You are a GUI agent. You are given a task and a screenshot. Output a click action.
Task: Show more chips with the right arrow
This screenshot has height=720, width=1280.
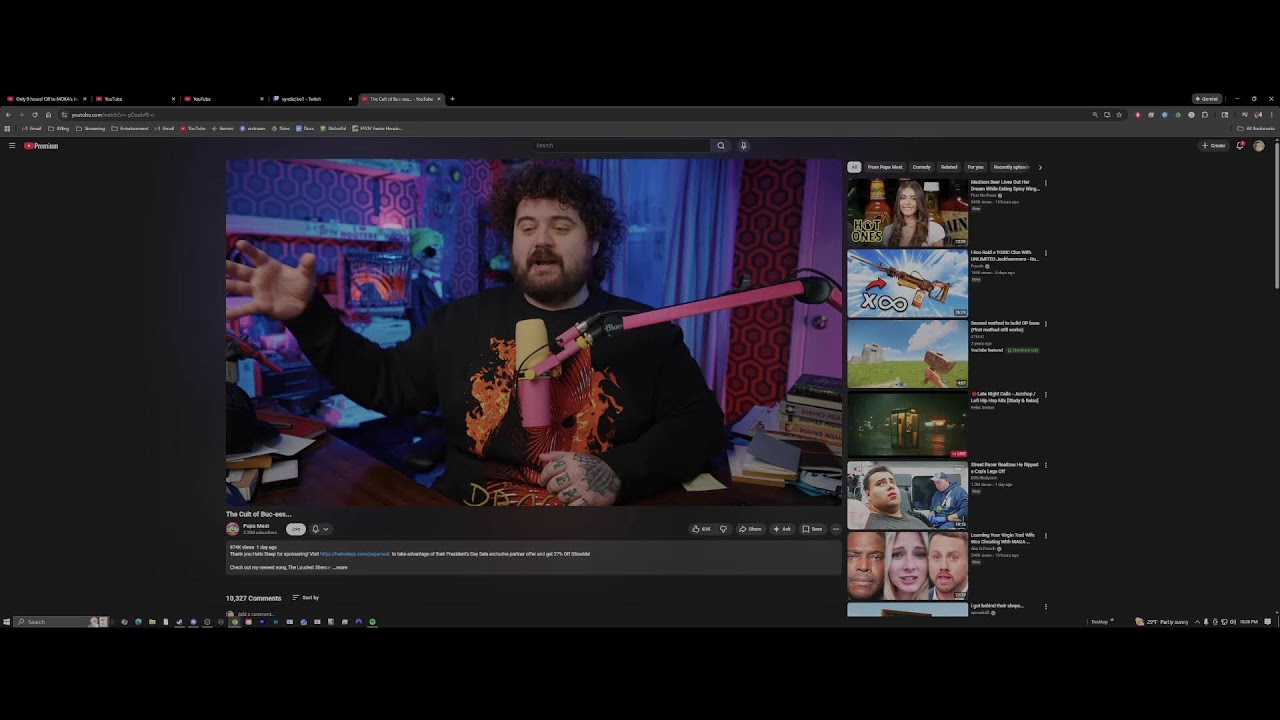coord(1040,167)
